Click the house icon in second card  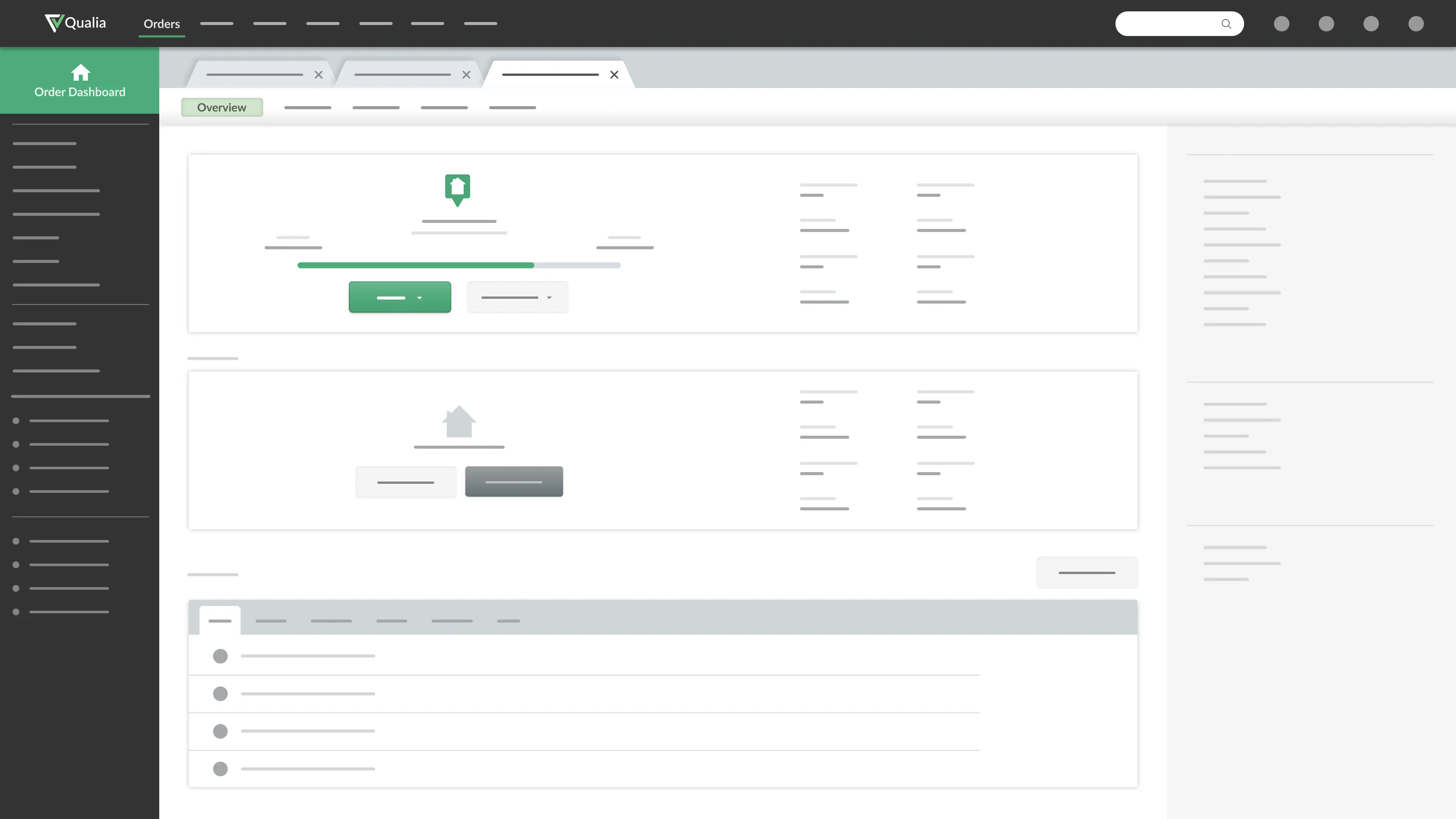click(x=458, y=423)
